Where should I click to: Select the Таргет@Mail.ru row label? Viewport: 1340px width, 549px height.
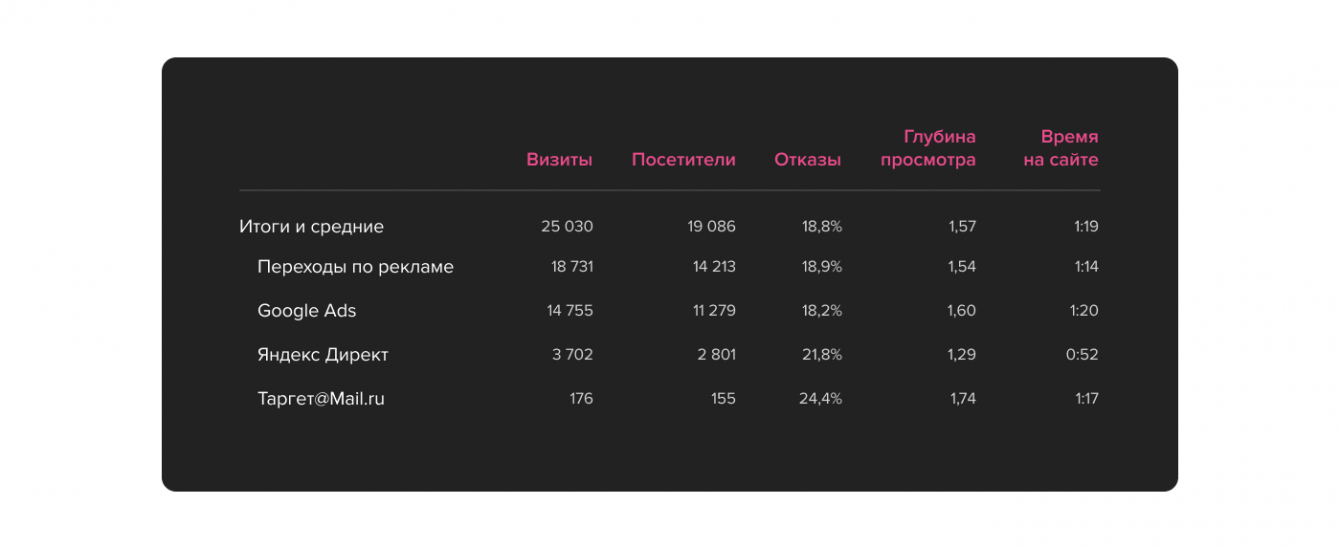pos(320,399)
